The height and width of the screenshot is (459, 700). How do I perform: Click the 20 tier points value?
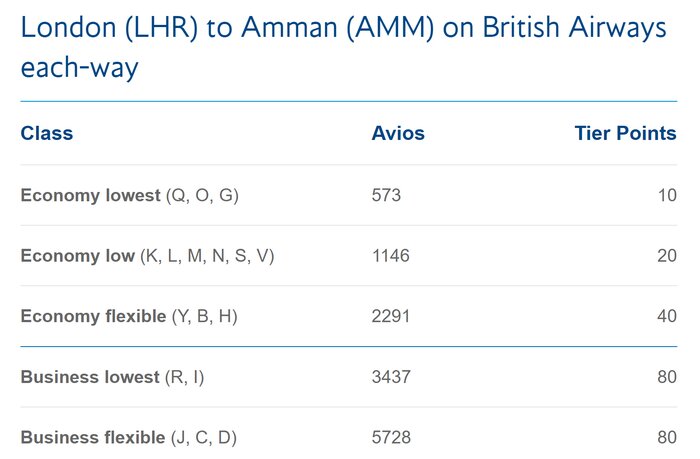pos(667,256)
